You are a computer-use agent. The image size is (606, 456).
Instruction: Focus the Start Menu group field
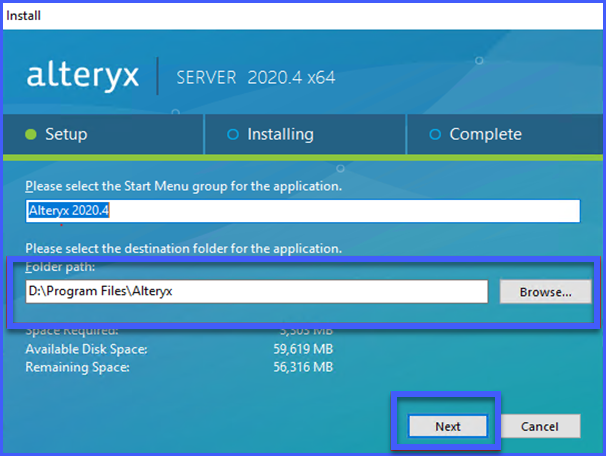(x=303, y=211)
